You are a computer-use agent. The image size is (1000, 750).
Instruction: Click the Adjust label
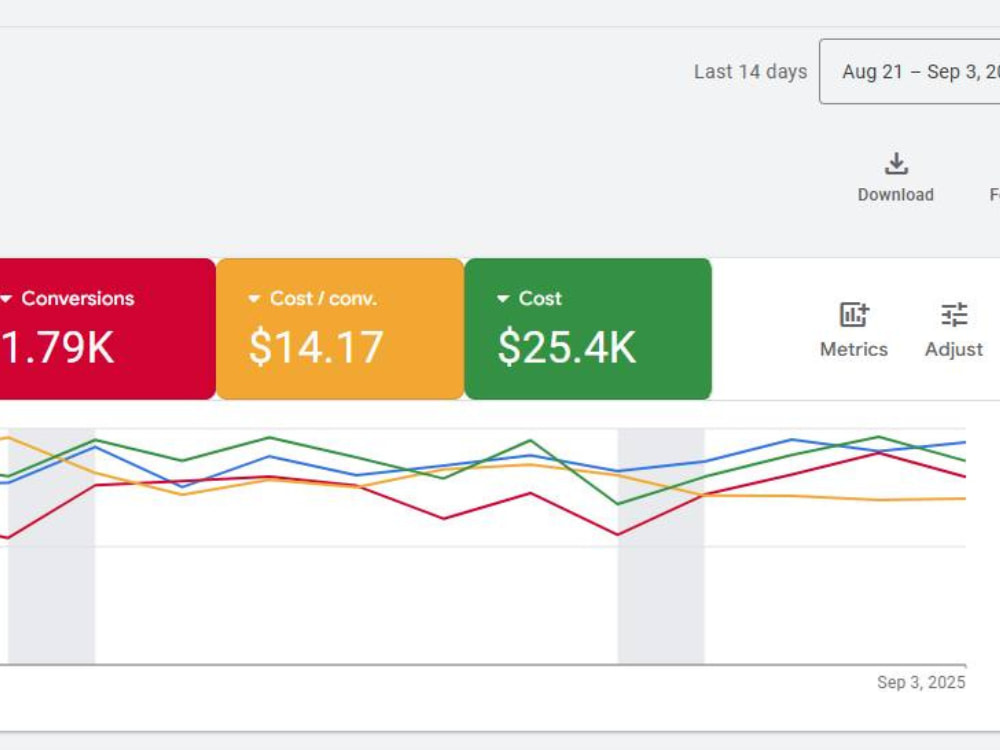click(954, 349)
